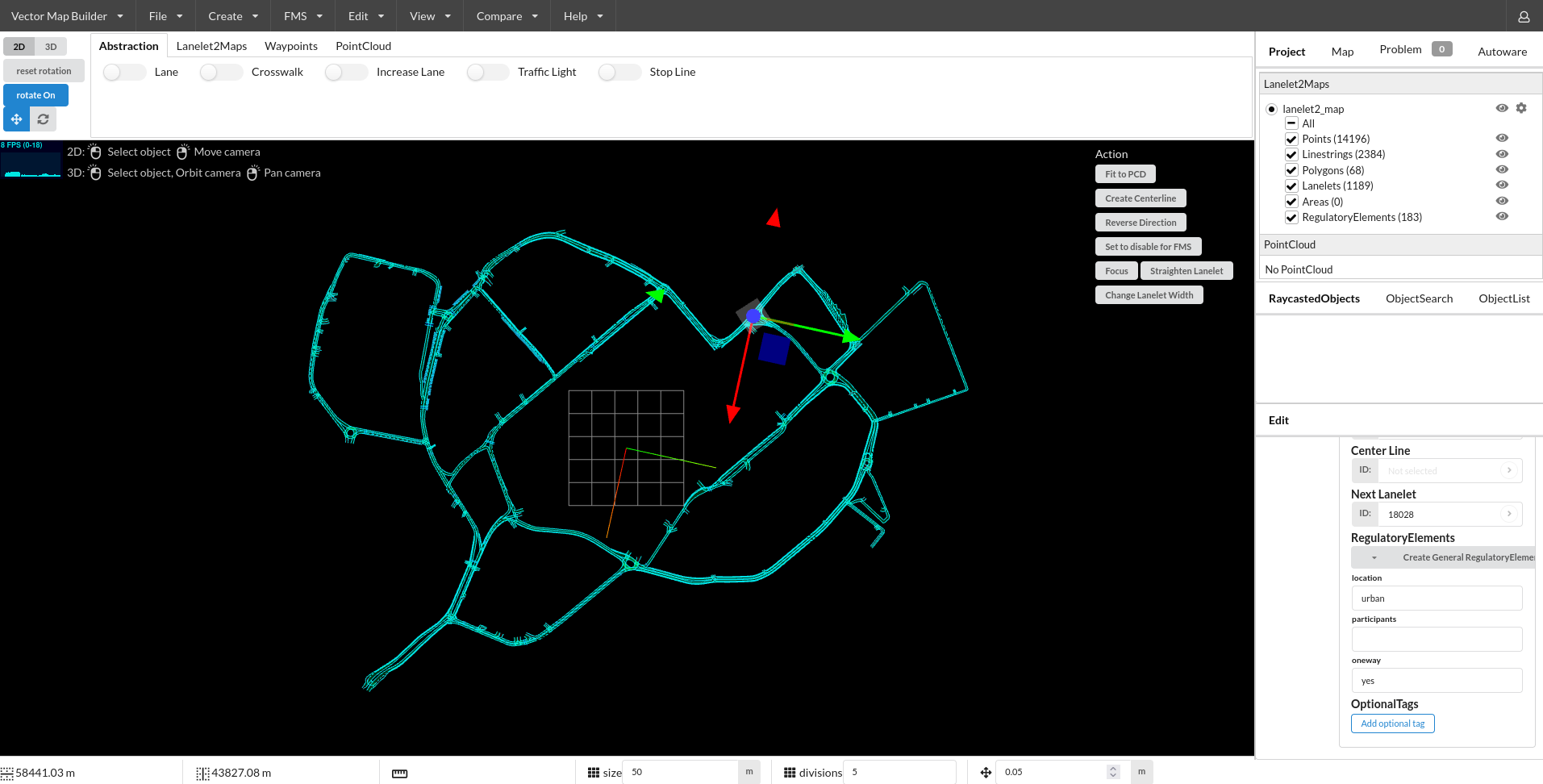Click the grid divisions icon
The width and height of the screenshot is (1543, 784).
790,773
